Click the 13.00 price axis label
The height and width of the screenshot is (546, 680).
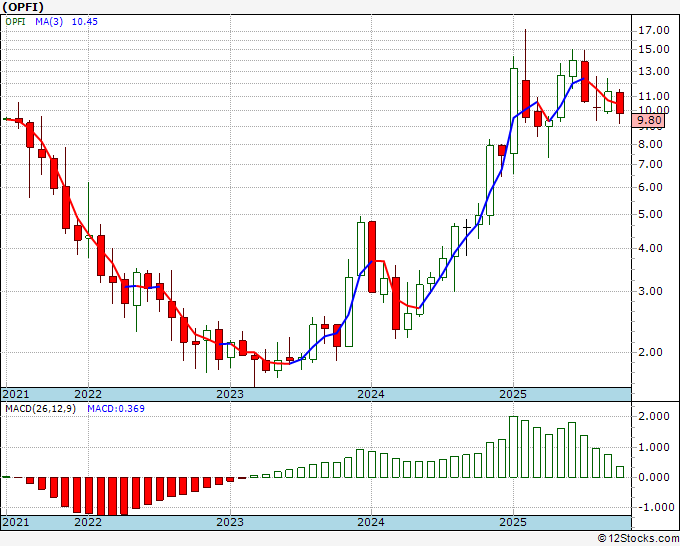[654, 71]
